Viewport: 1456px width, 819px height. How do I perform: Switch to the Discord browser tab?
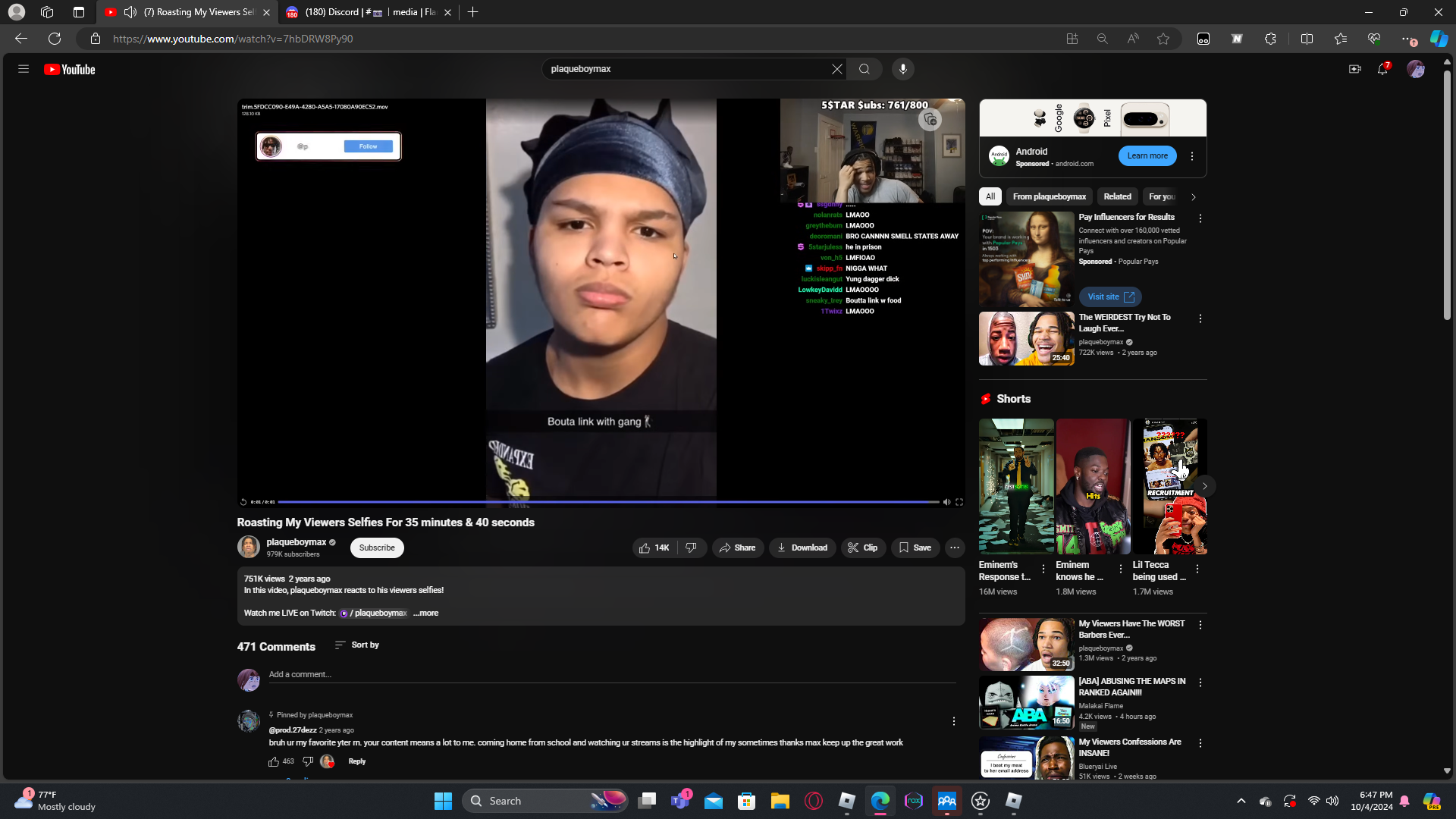tap(368, 12)
